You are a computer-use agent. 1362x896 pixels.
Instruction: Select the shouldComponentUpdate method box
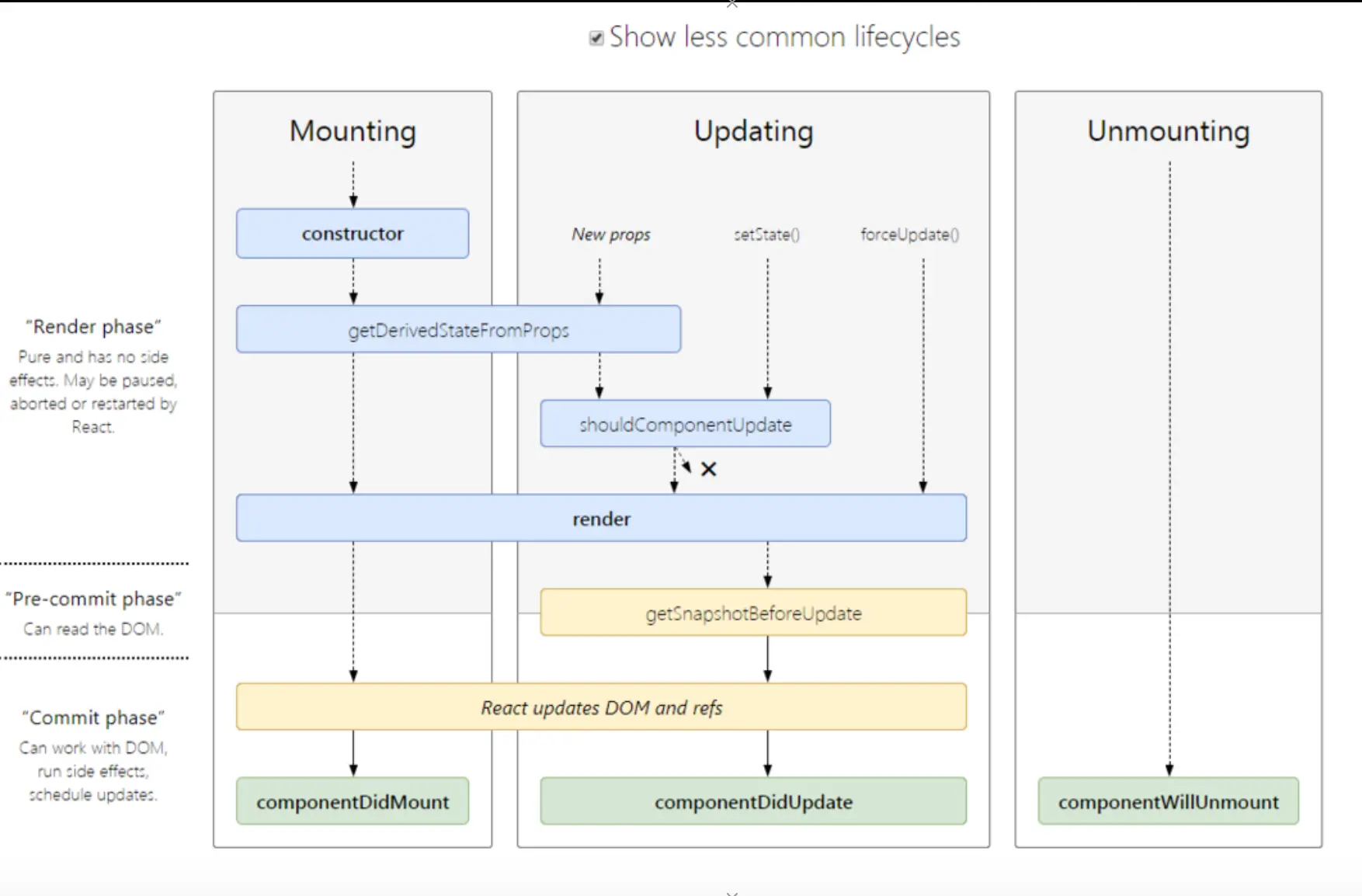tap(685, 424)
